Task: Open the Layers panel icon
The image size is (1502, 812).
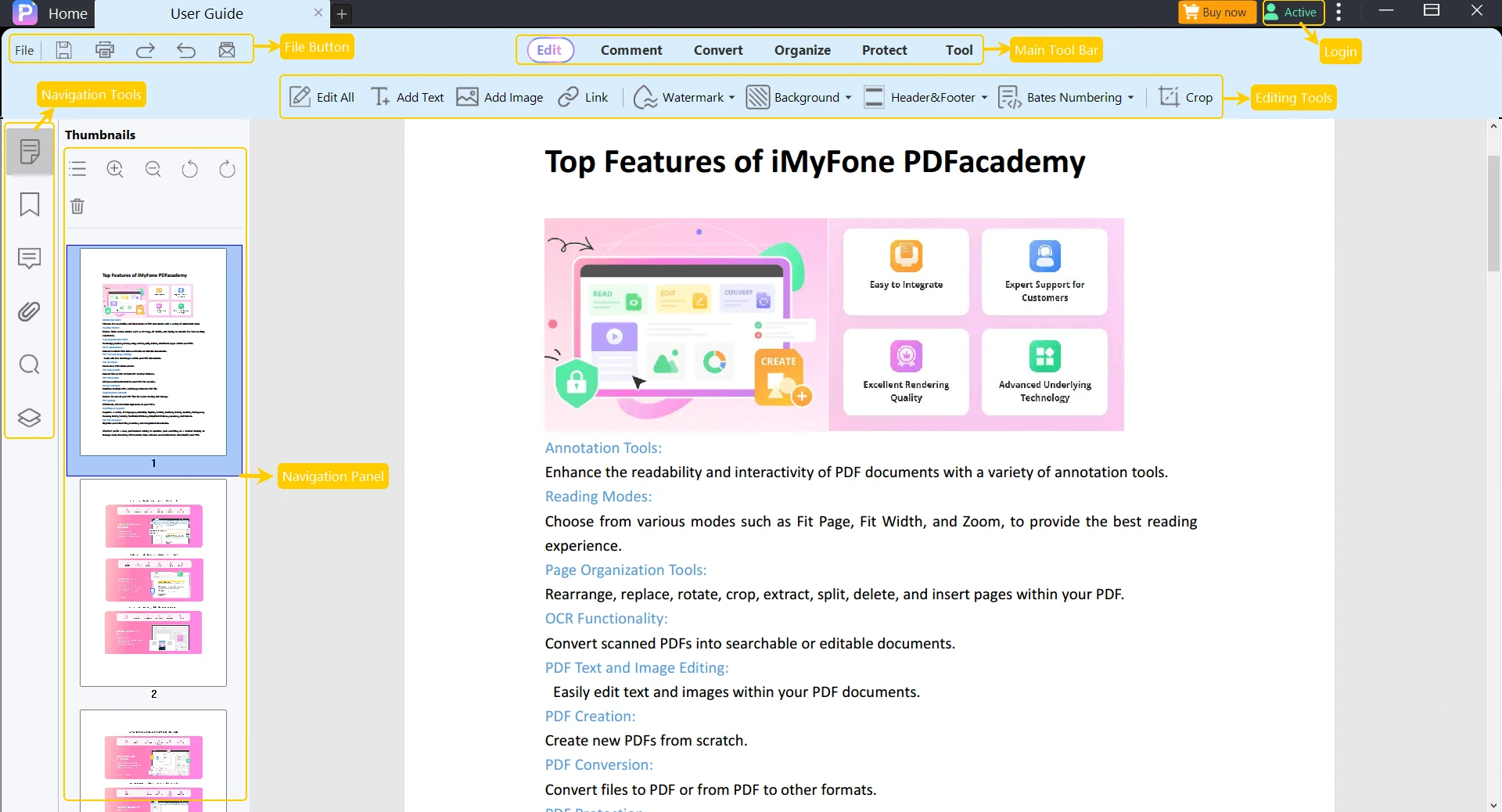Action: 30,418
